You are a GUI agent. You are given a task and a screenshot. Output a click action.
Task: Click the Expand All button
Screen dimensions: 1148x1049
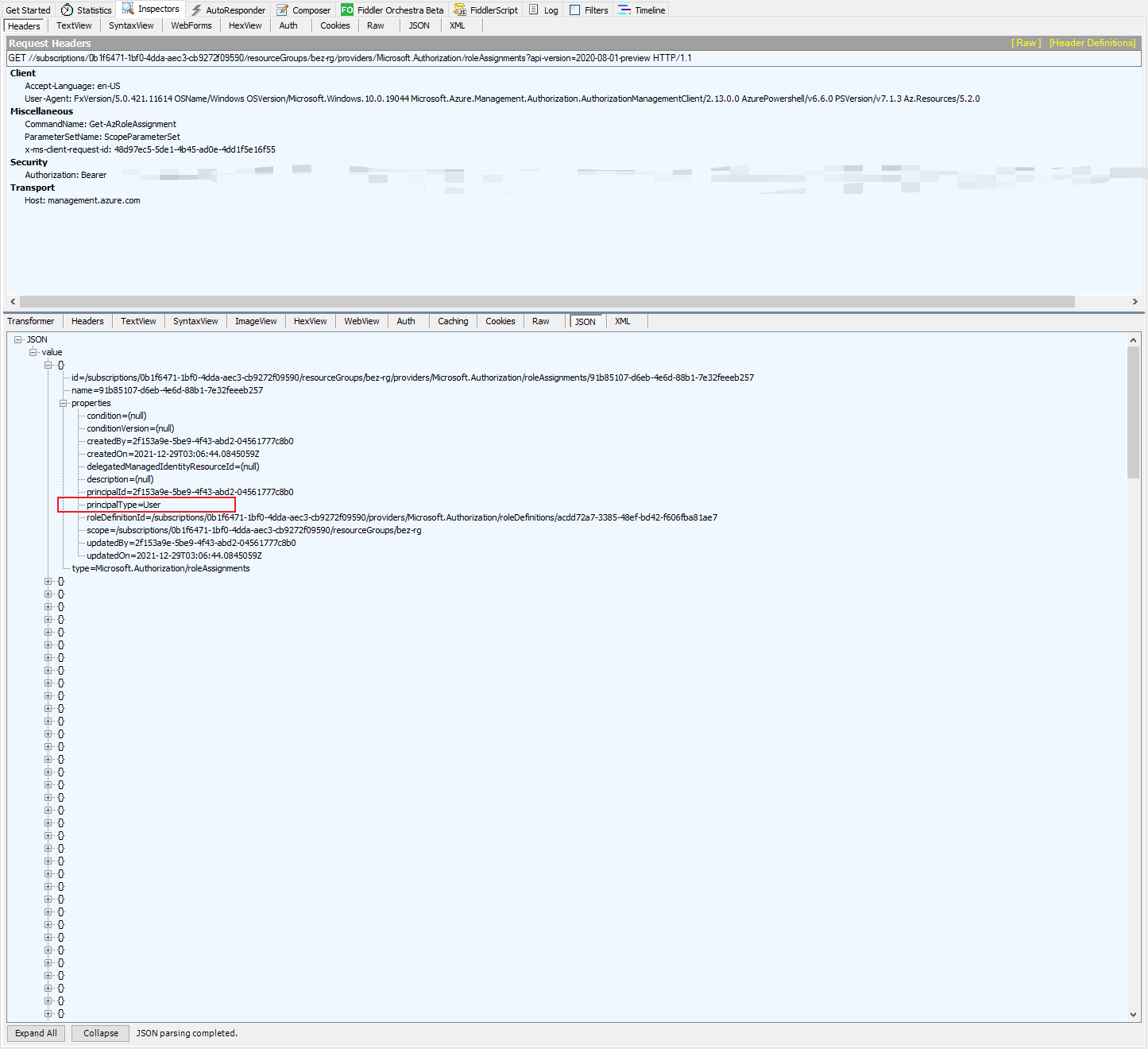click(x=36, y=1033)
